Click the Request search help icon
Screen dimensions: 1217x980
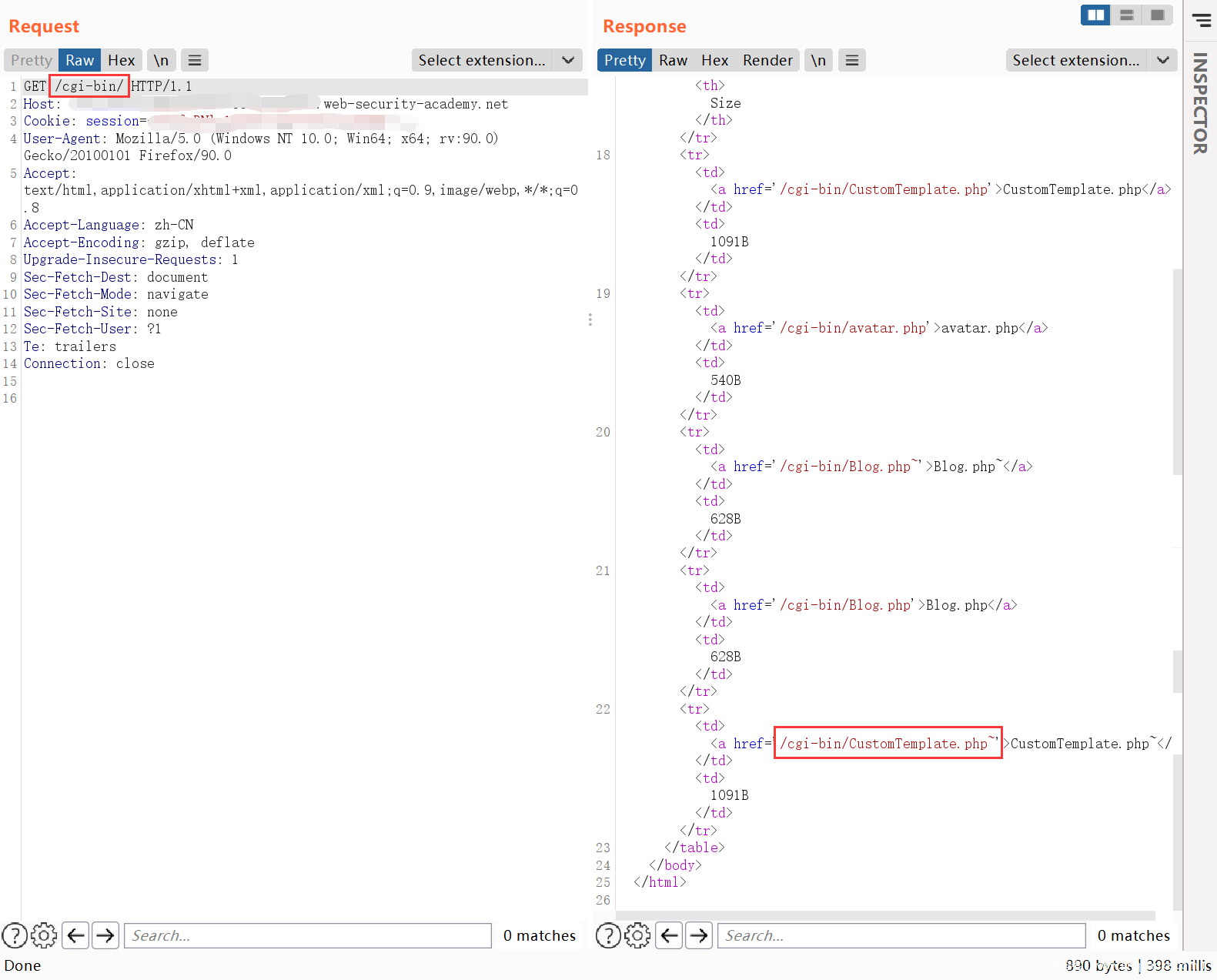coord(15,935)
